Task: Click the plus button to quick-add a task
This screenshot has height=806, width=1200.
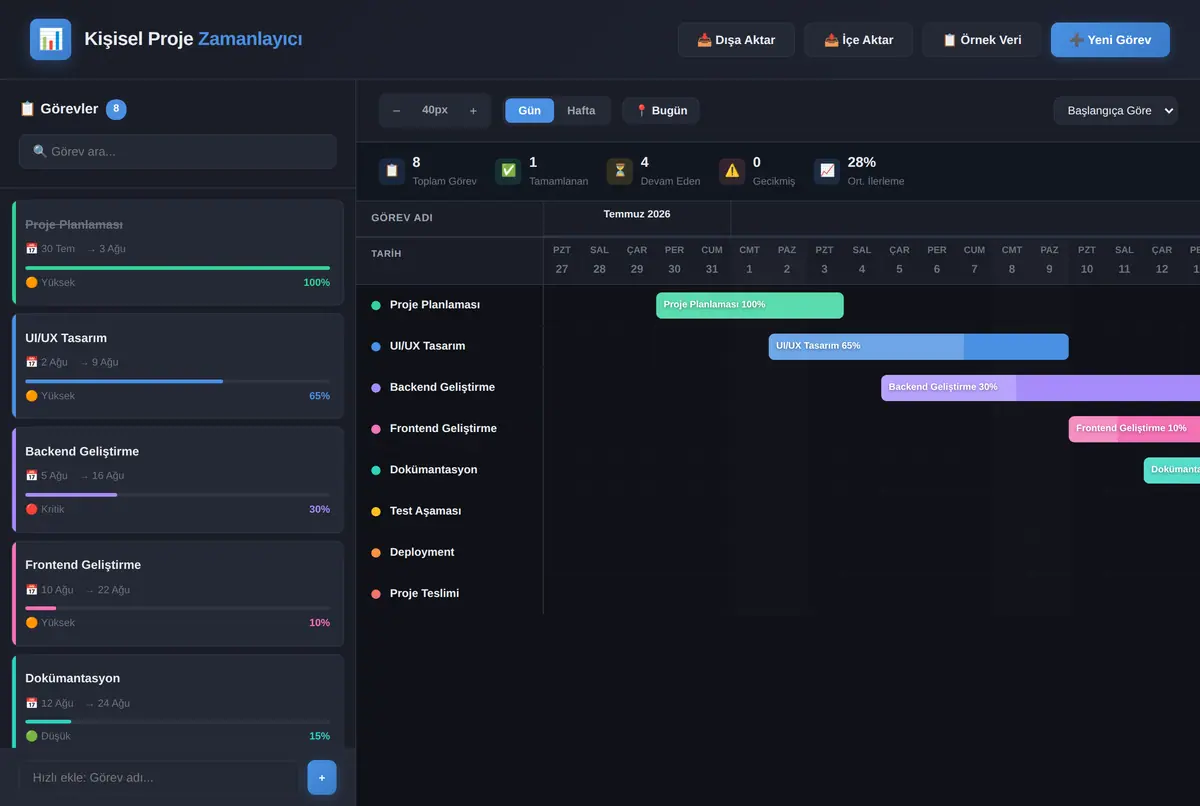Action: click(x=322, y=777)
